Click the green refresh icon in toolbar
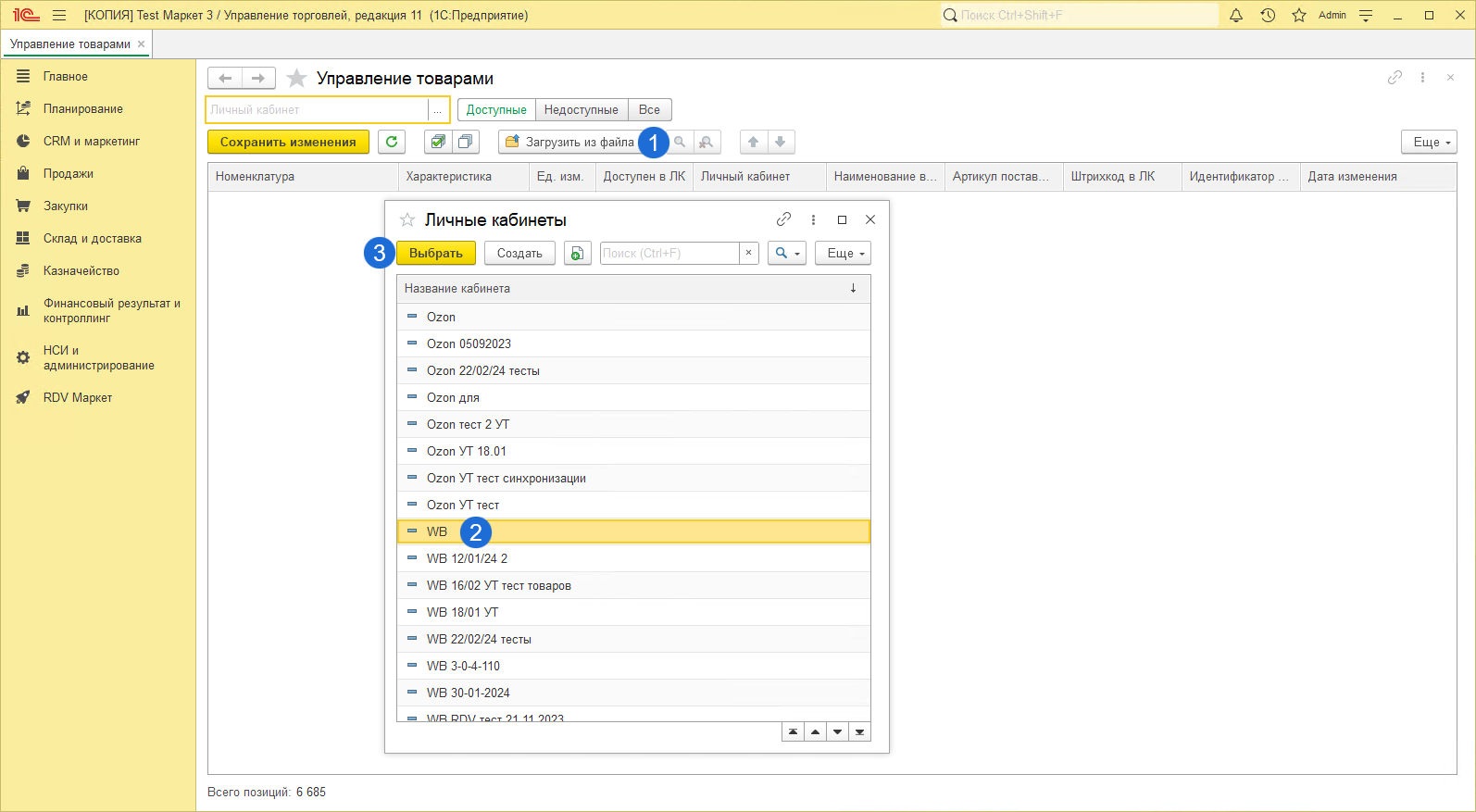Image resolution: width=1476 pixels, height=812 pixels. pyautogui.click(x=392, y=142)
